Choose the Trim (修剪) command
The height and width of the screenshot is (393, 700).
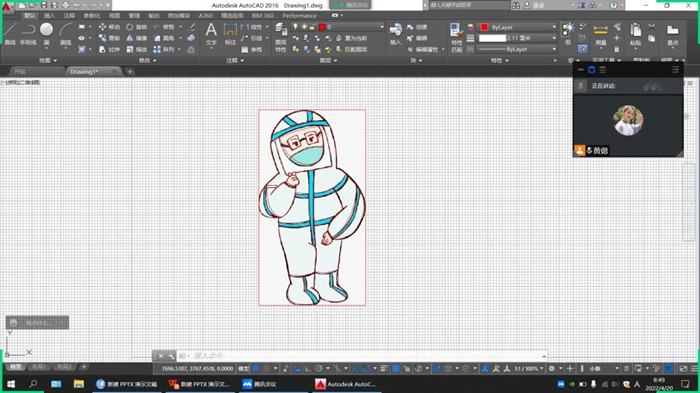coord(164,27)
